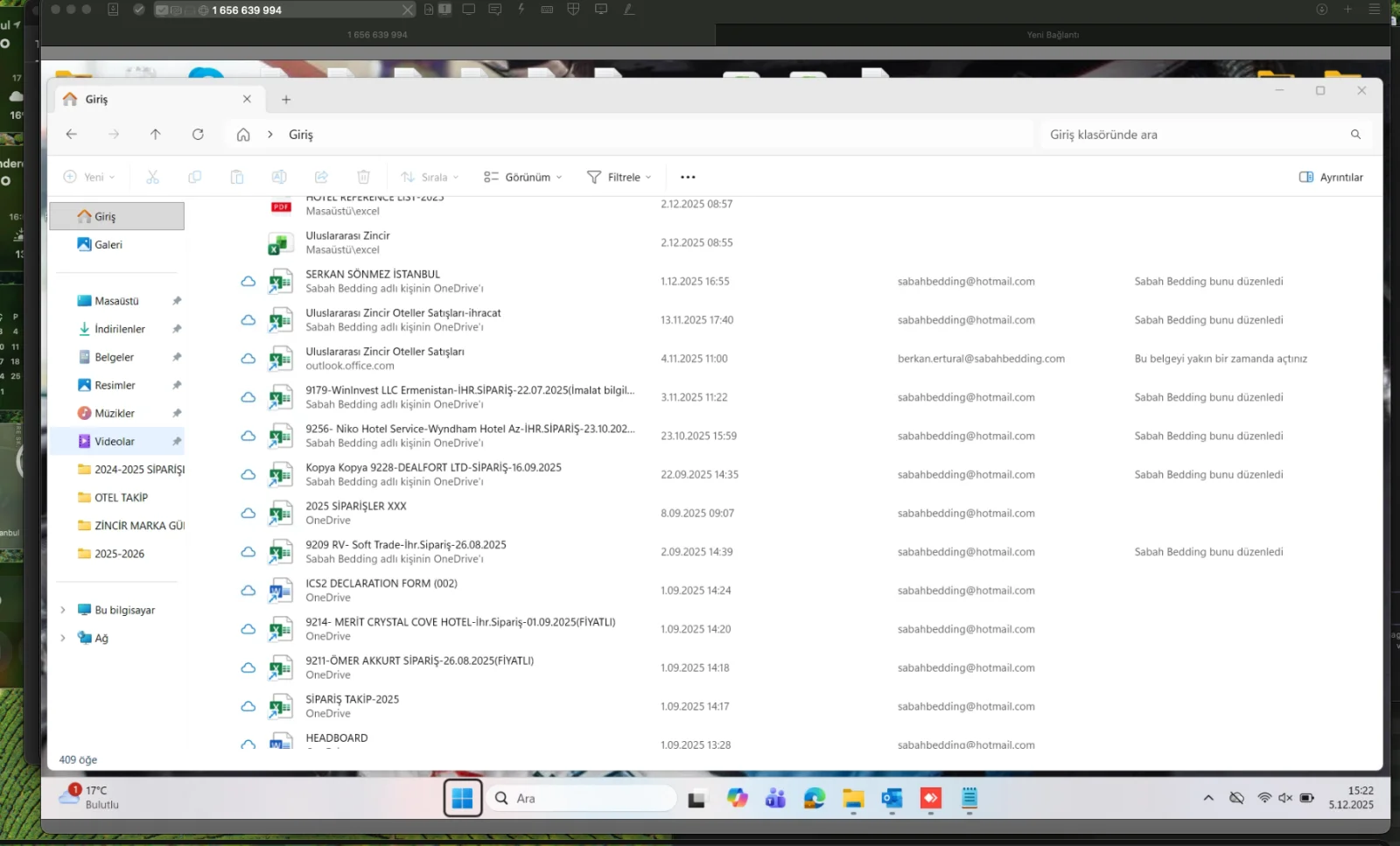
Task: Toggle the pin next to Videolar
Action: 177,442
